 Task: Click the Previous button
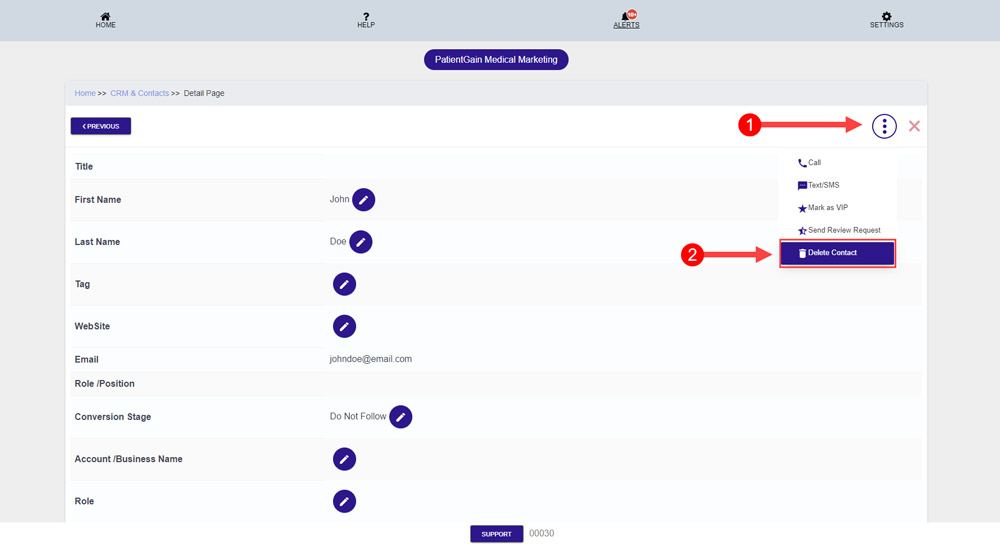pyautogui.click(x=101, y=126)
